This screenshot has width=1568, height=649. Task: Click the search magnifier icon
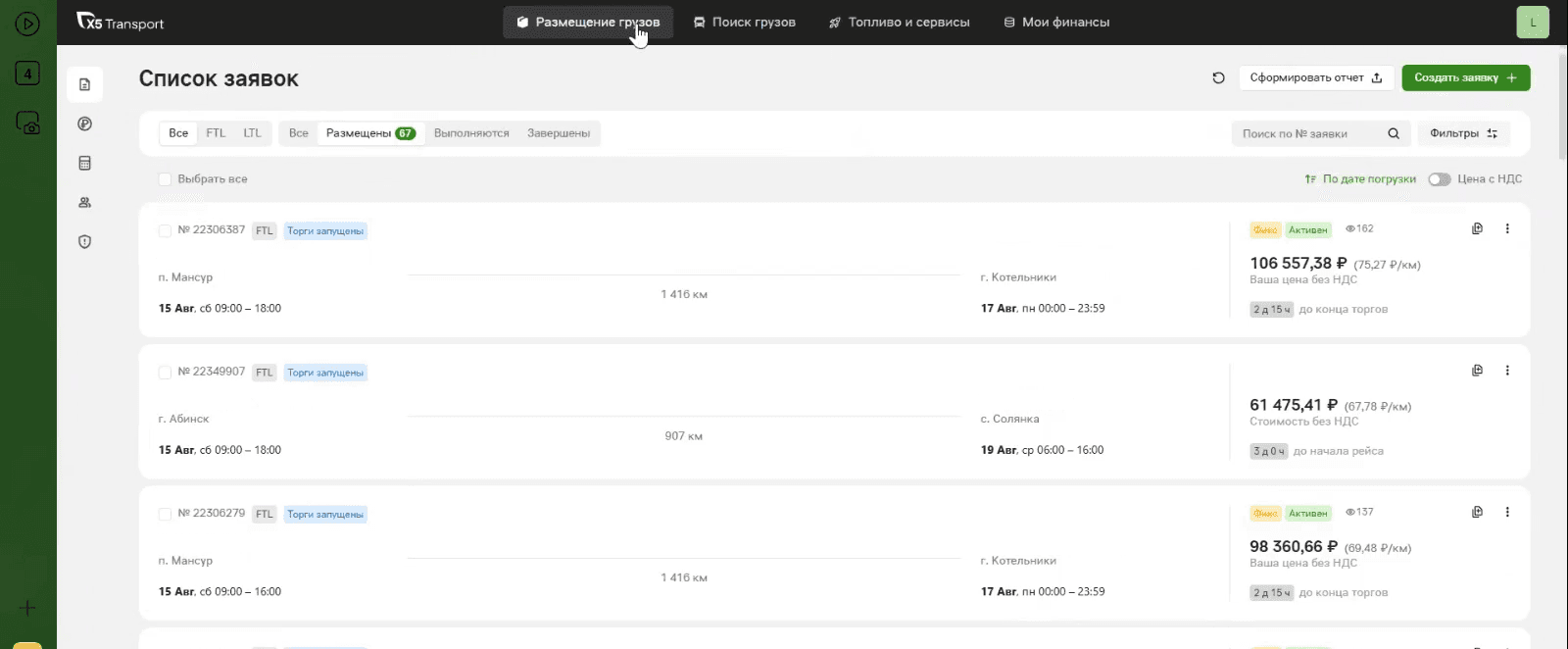(1394, 133)
